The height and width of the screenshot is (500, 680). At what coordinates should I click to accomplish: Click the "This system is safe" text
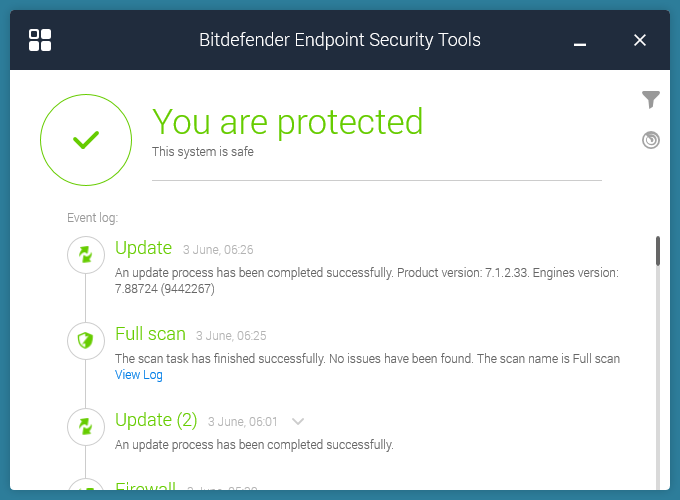pyautogui.click(x=202, y=152)
